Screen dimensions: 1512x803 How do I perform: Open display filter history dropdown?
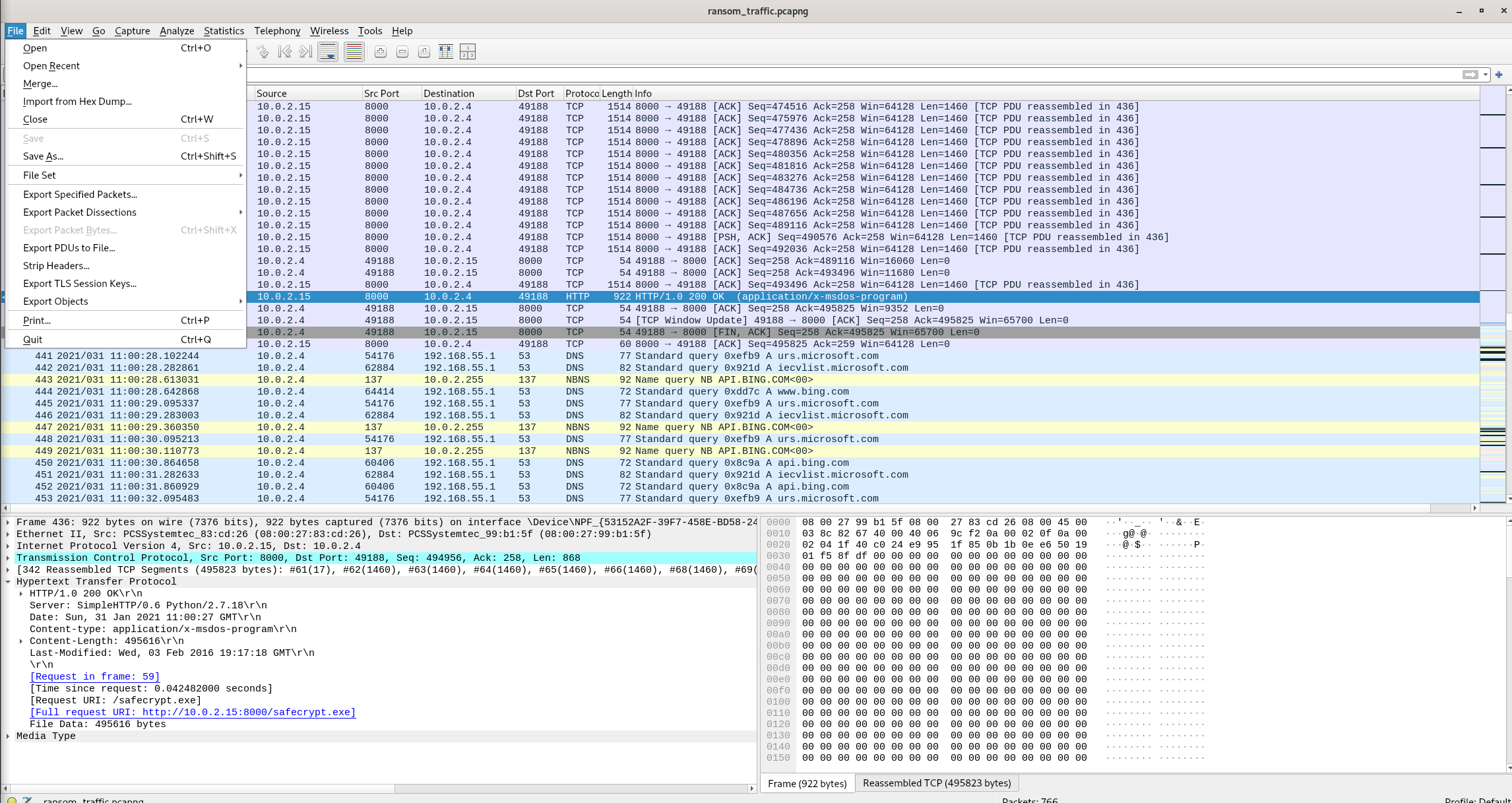coord(1486,75)
